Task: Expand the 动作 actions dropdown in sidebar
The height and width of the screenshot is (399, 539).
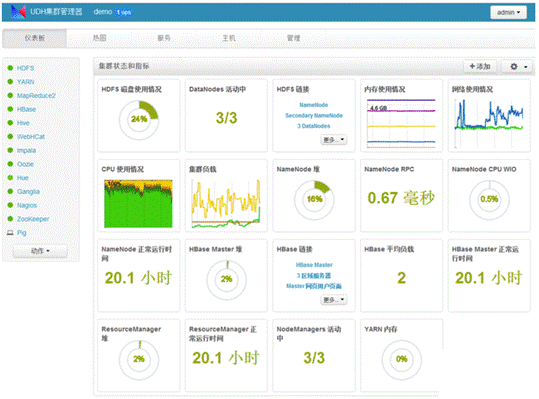Action: tap(40, 251)
